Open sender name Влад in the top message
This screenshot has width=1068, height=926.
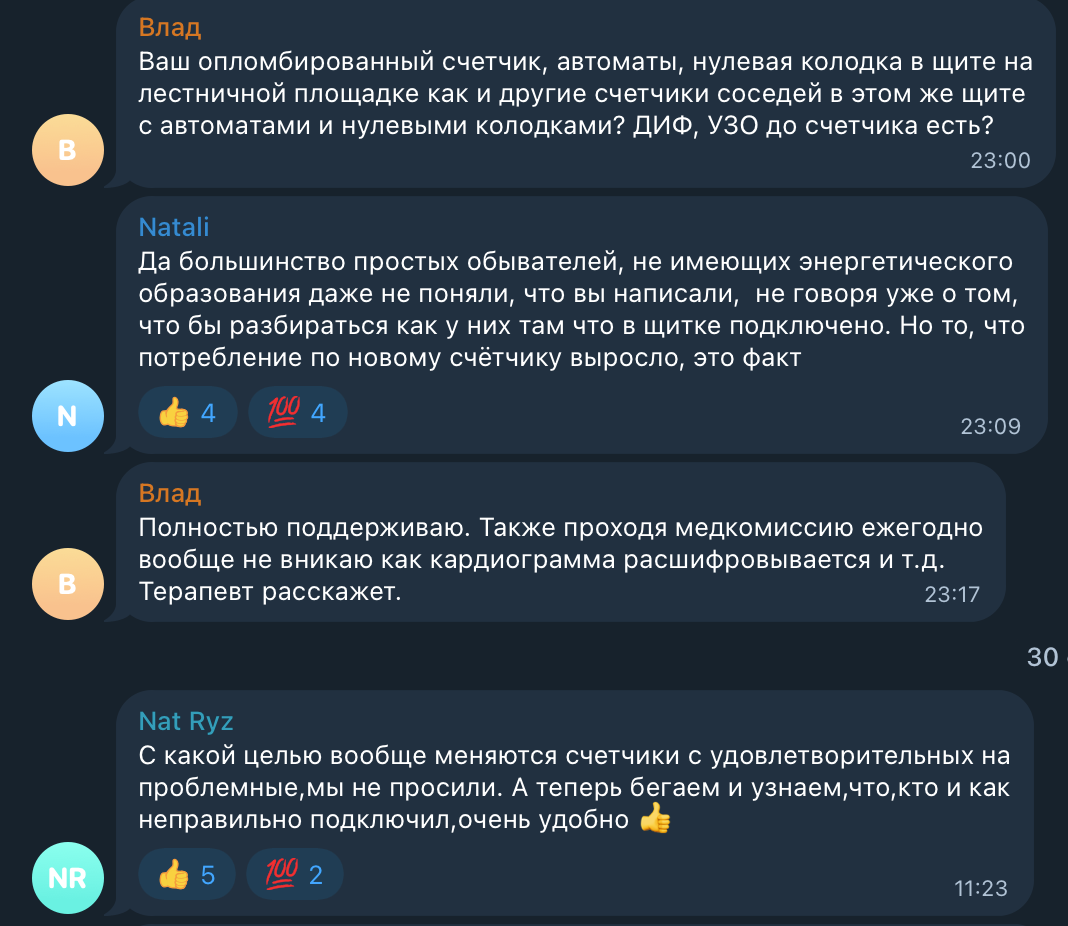click(170, 27)
